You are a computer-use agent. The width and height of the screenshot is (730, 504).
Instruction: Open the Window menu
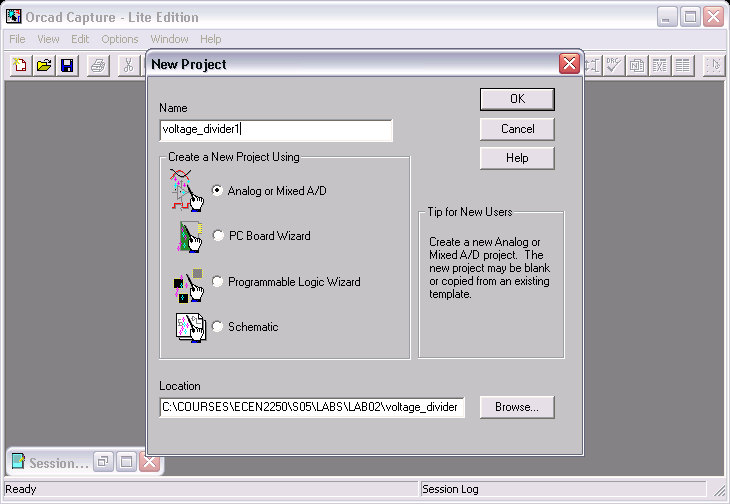tap(169, 39)
